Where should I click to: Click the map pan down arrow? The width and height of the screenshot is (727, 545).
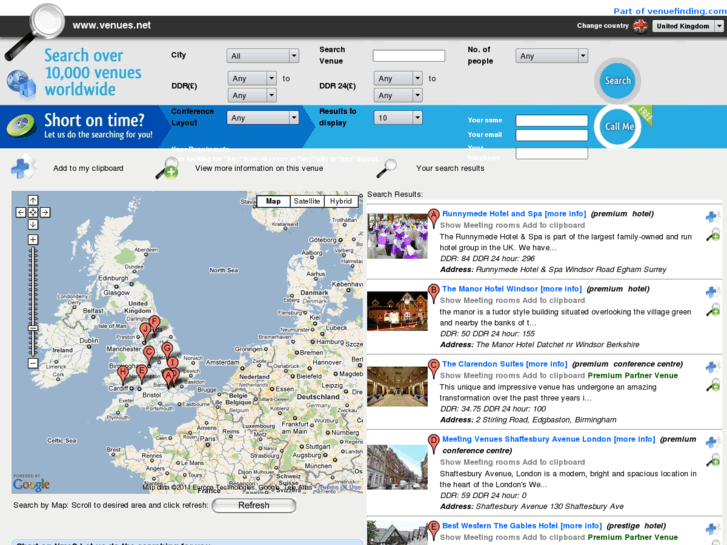pyautogui.click(x=33, y=224)
